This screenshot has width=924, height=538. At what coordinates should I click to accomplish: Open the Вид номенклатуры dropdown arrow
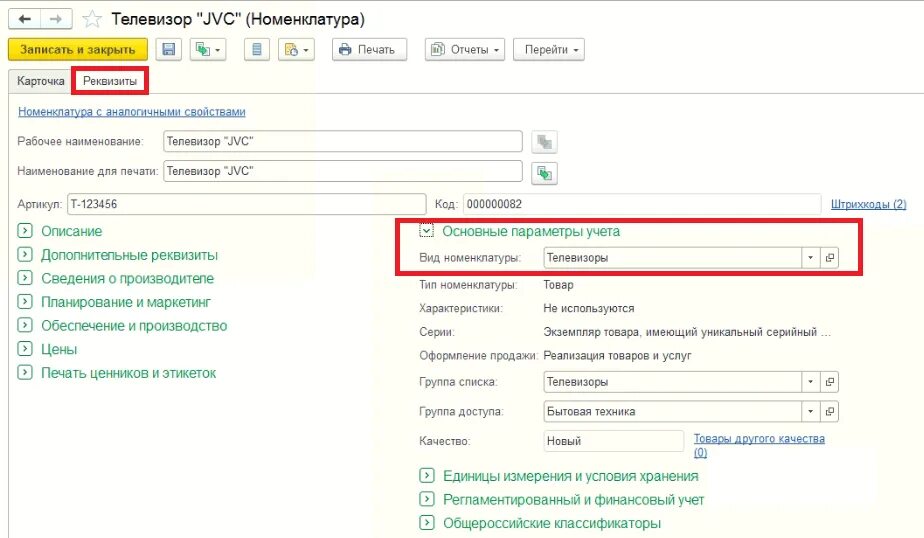(x=810, y=258)
